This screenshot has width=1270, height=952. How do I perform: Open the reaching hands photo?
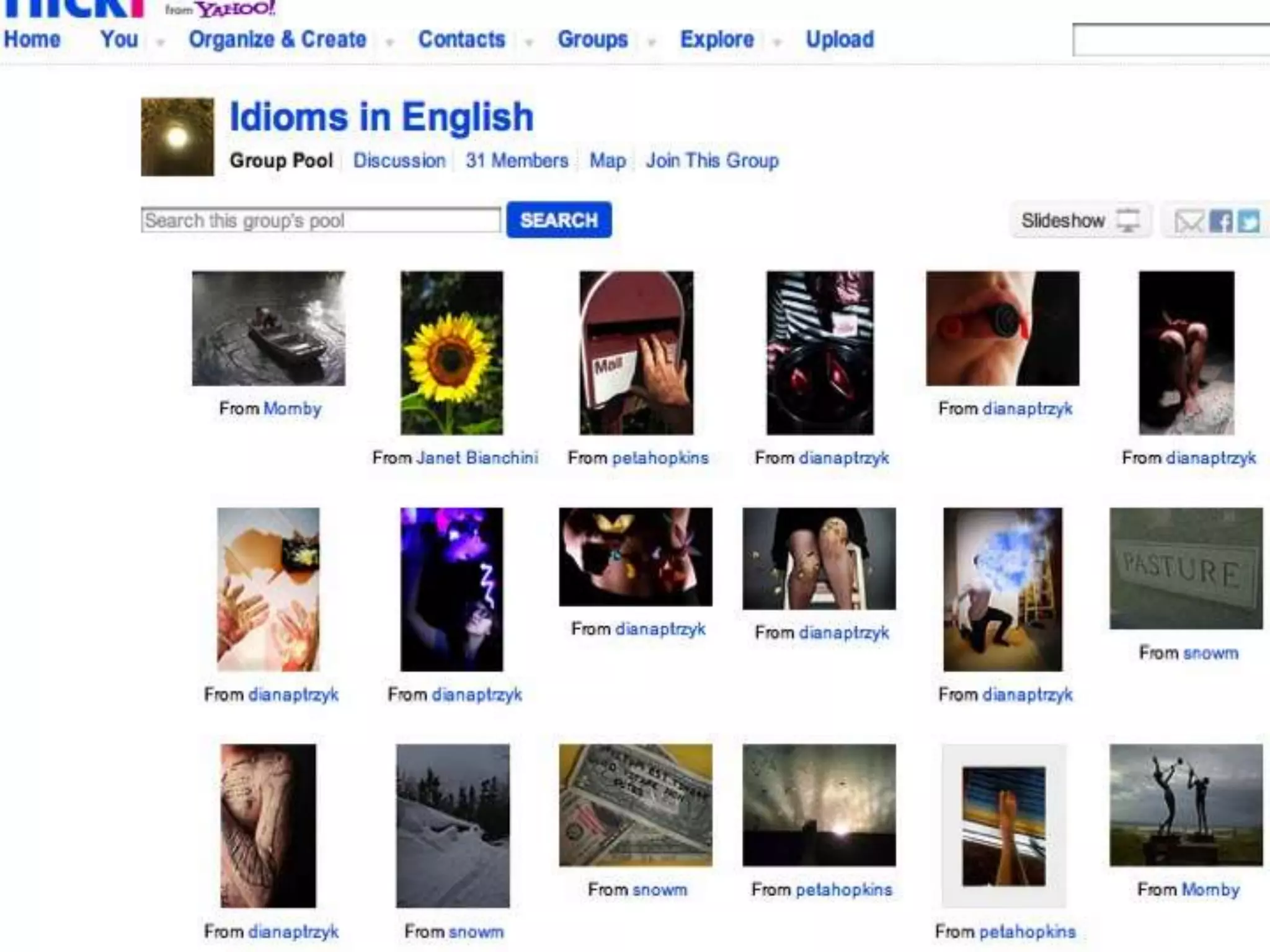[x=269, y=589]
